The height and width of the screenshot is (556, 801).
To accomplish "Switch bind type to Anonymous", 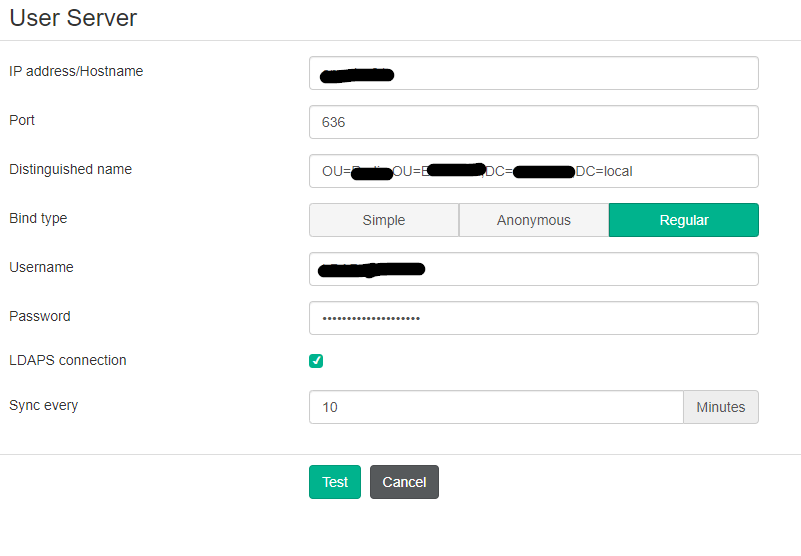I will click(x=533, y=220).
